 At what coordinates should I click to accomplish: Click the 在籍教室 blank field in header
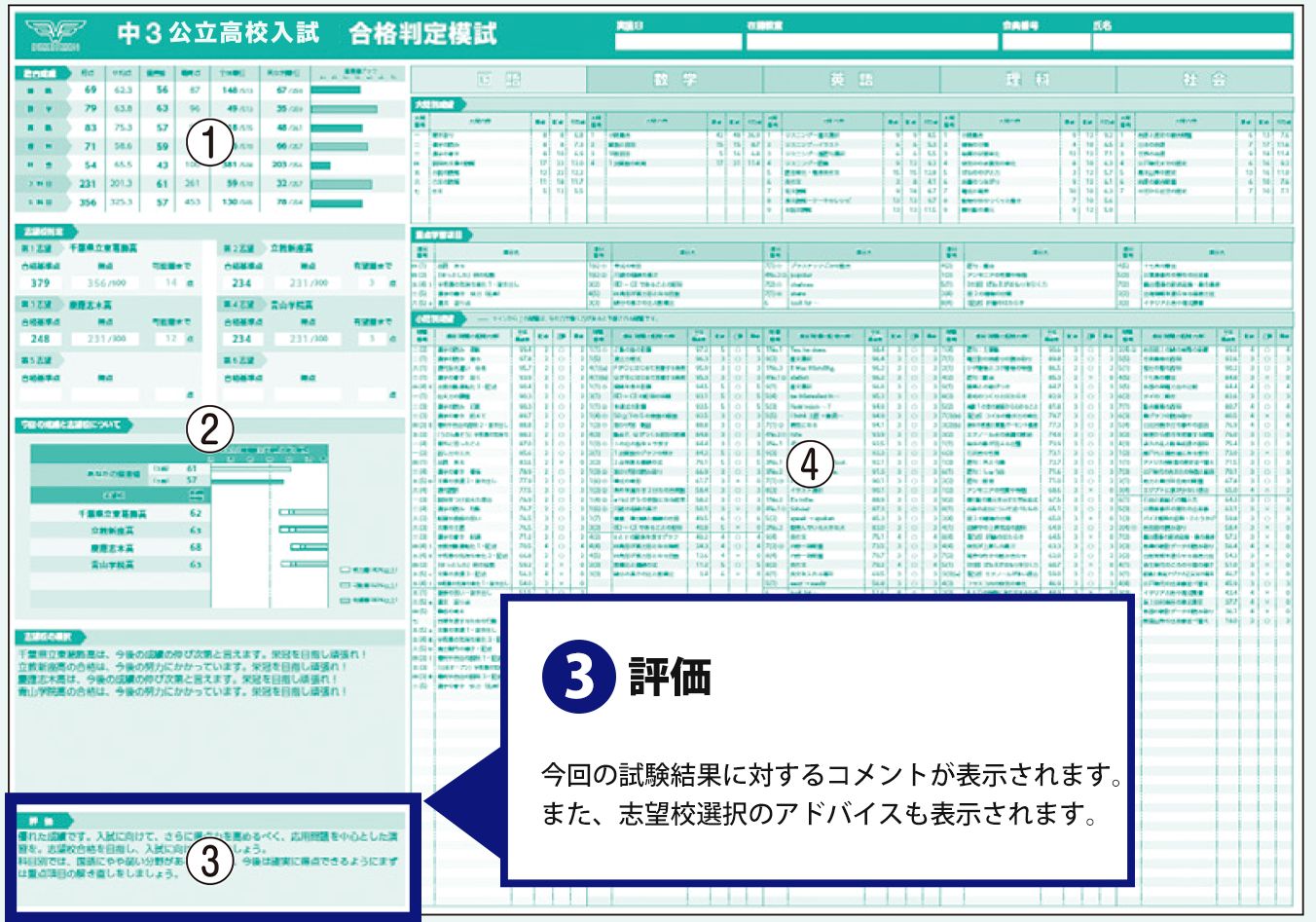point(870,42)
